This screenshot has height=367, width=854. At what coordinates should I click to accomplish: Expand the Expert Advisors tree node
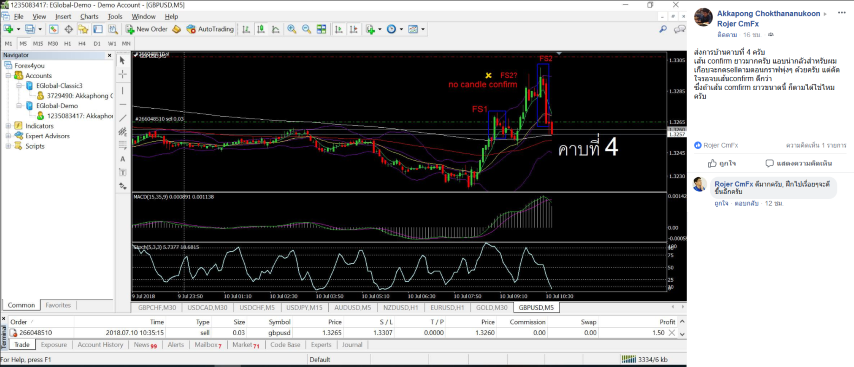pyautogui.click(x=8, y=136)
